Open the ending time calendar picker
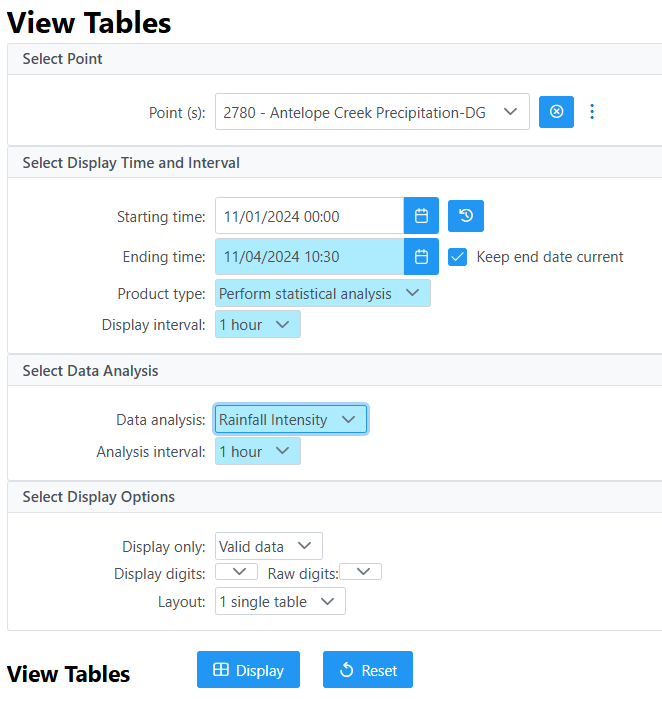 (x=421, y=256)
